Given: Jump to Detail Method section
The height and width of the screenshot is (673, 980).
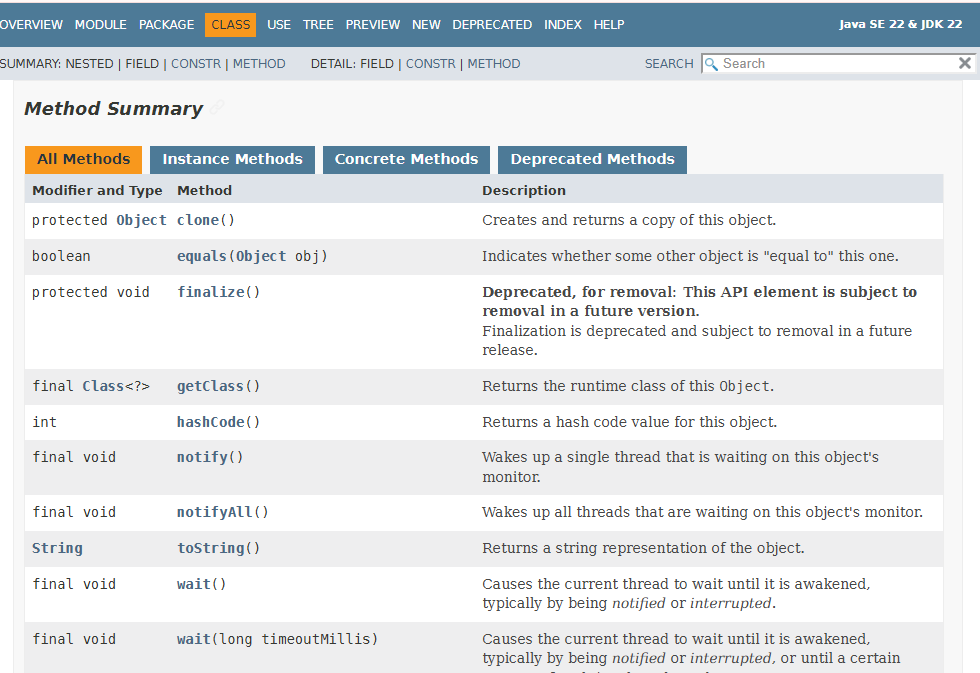Looking at the screenshot, I should click(x=494, y=64).
